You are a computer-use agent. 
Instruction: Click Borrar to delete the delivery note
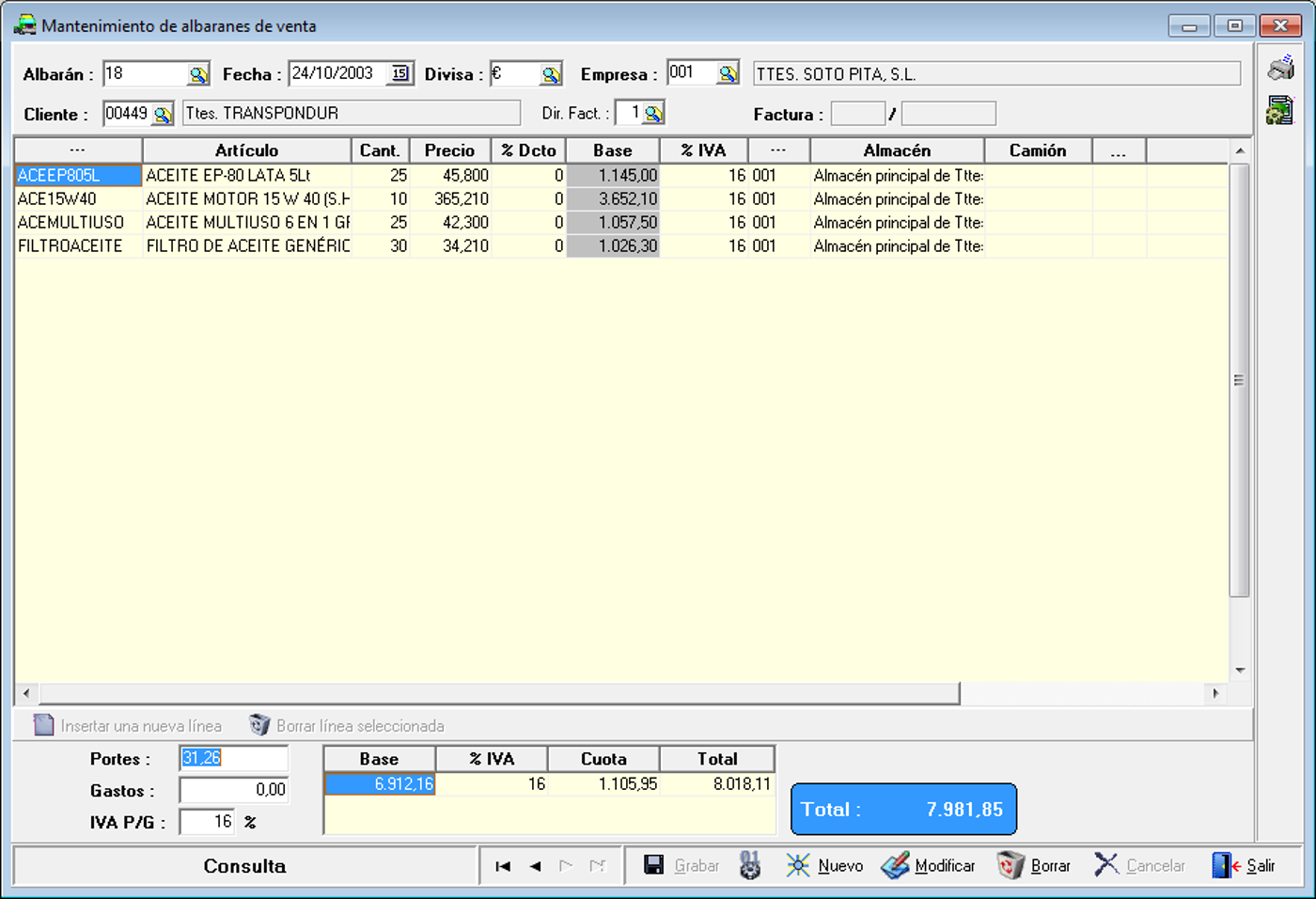pyautogui.click(x=1034, y=866)
